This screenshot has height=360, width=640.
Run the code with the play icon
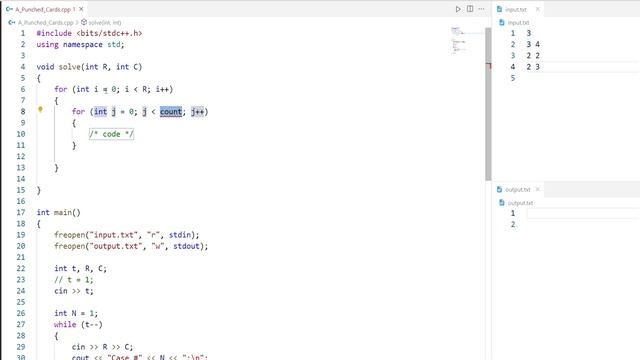coord(458,9)
